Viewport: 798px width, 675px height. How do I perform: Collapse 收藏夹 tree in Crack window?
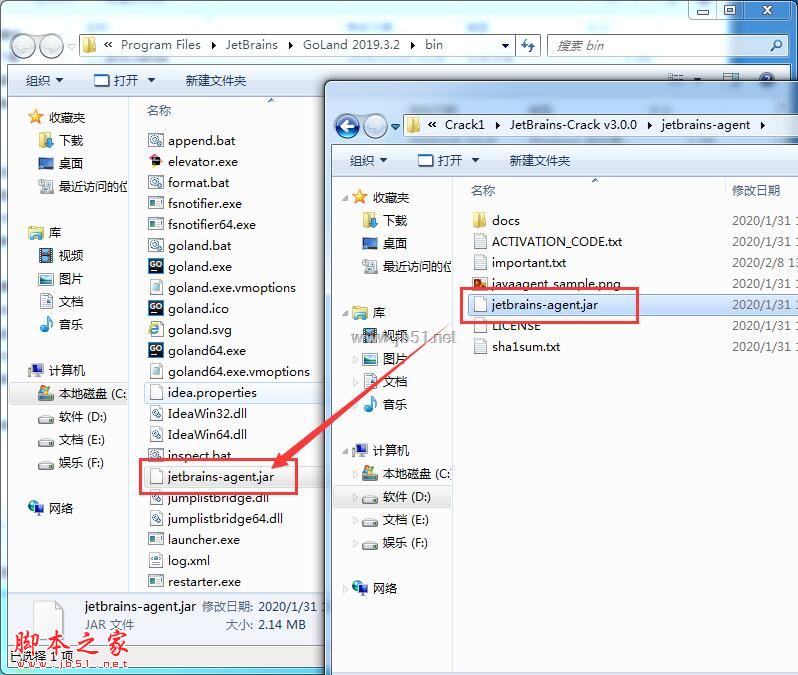coord(345,198)
